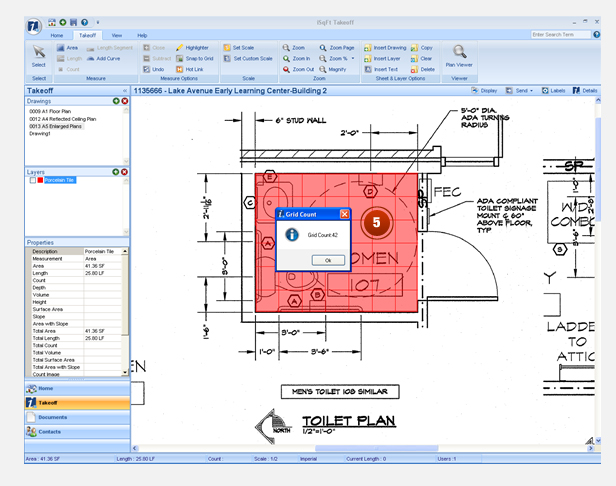The image size is (616, 486).
Task: Select drawing 0009 A1 Floor Plan
Action: point(50,111)
